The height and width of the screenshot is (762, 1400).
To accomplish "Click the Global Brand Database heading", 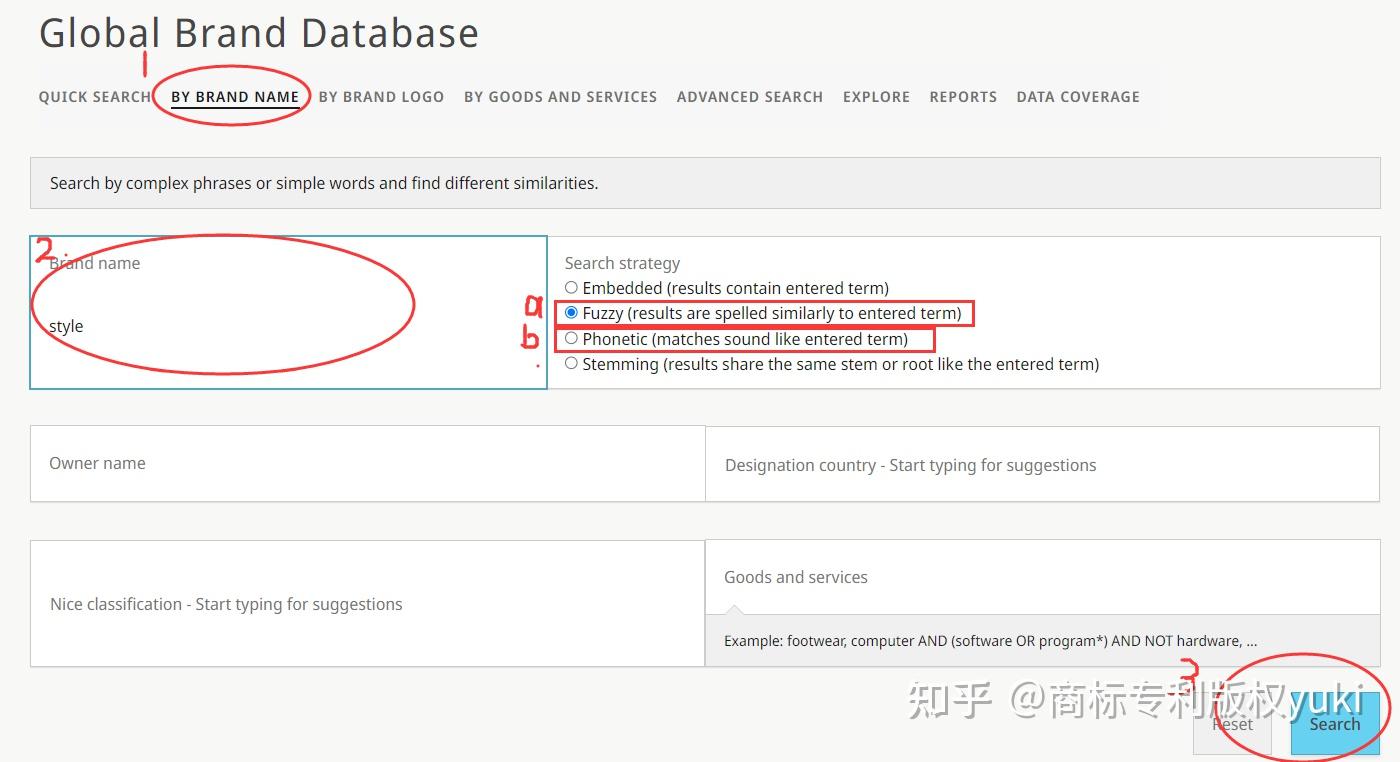I will coord(258,33).
